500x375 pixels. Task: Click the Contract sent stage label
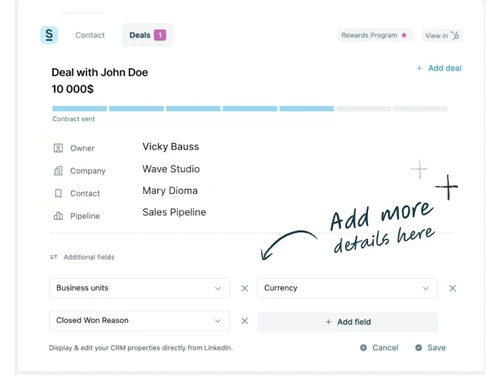click(x=74, y=119)
